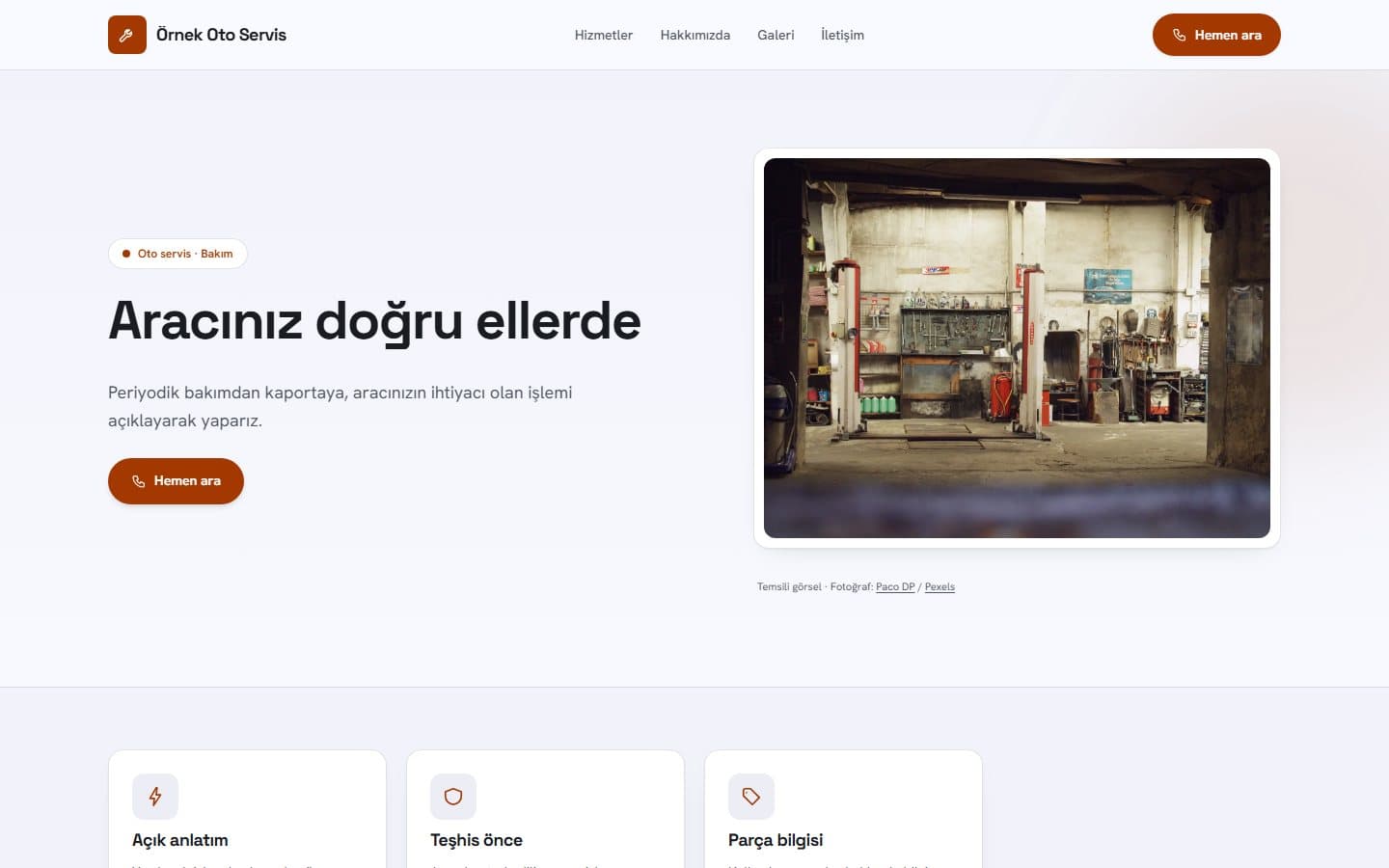Open the Hakkımızda navigation link
The height and width of the screenshot is (868, 1389).
tap(695, 35)
